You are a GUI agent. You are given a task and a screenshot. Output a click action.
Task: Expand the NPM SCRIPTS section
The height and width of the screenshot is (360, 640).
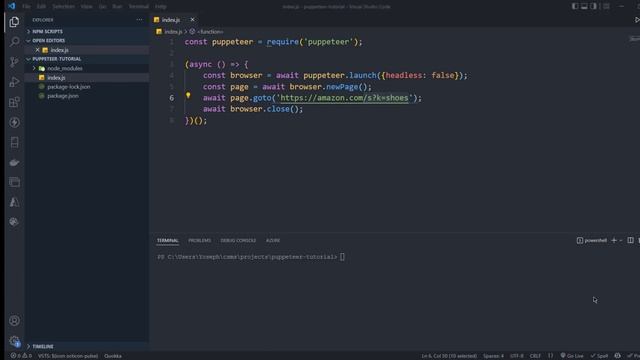tap(47, 31)
